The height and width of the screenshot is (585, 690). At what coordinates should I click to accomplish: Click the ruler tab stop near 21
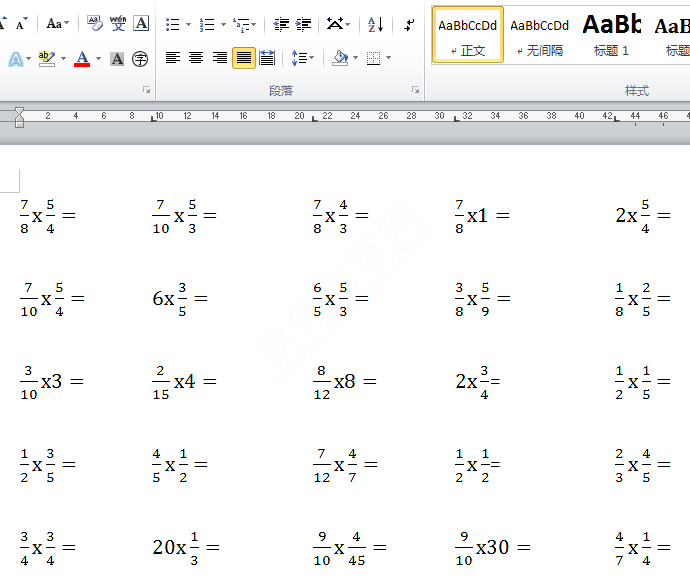[314, 119]
